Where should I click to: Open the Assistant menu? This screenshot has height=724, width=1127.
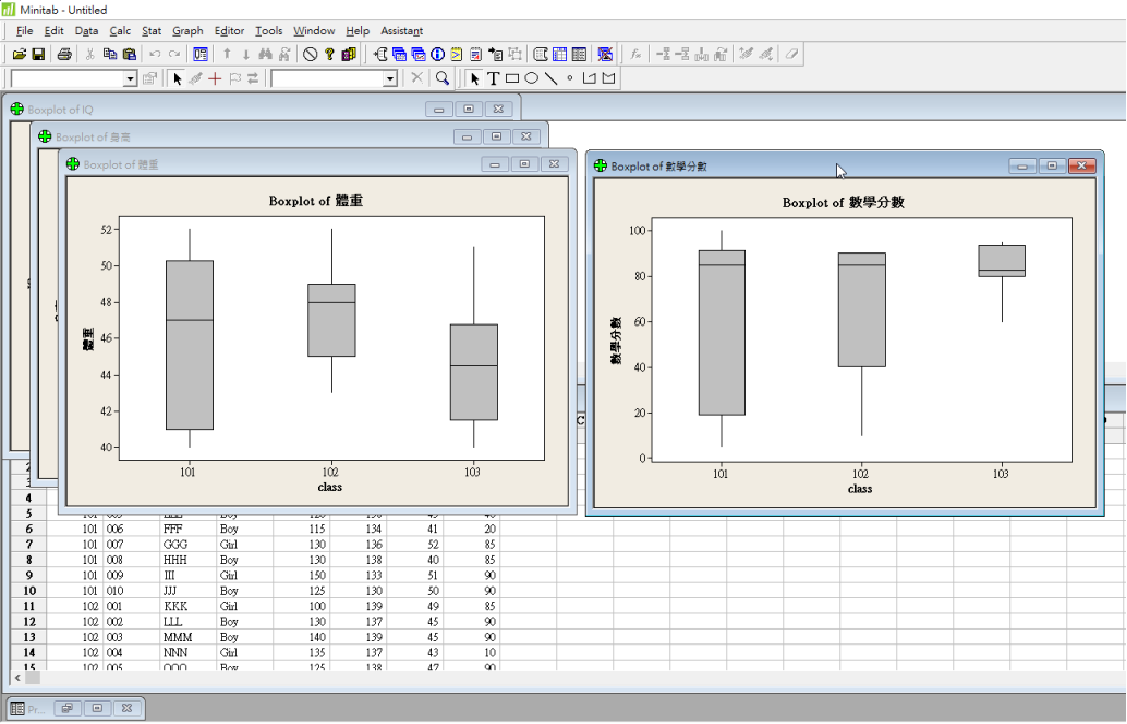click(x=402, y=30)
